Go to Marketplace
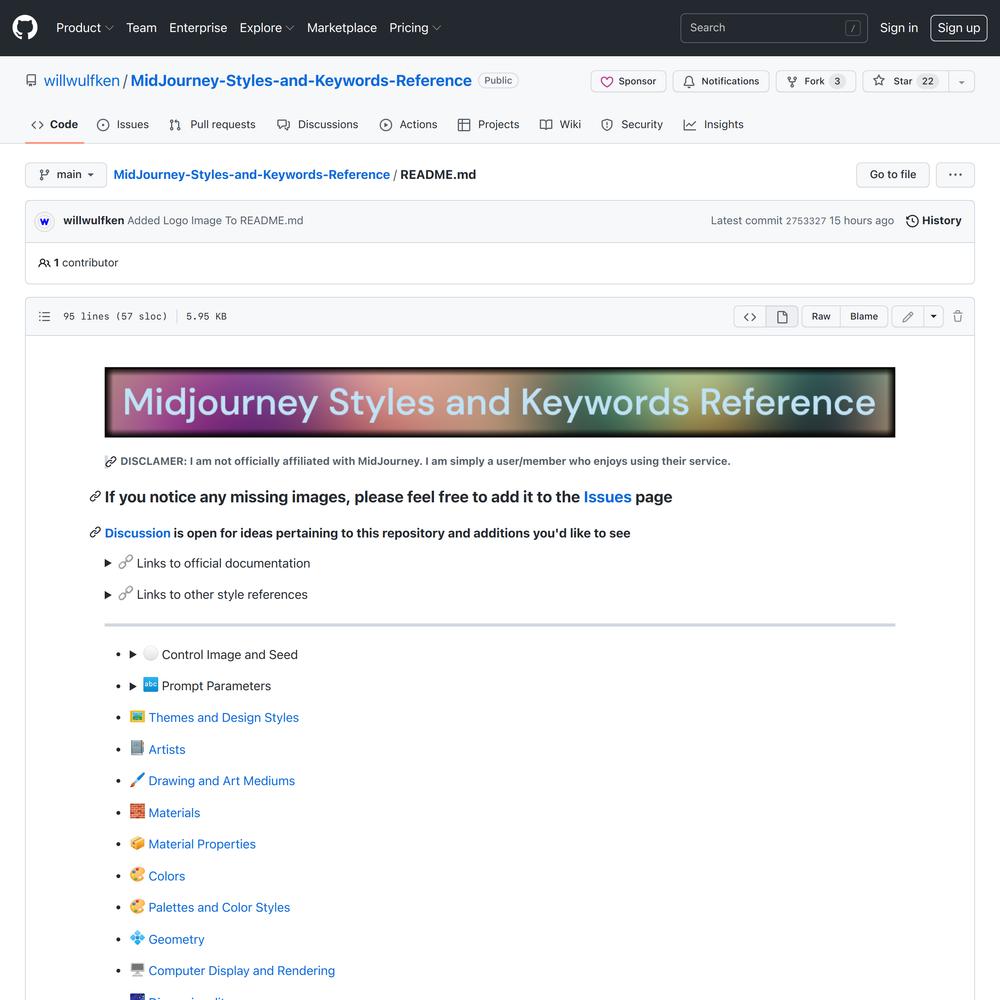 (x=342, y=28)
